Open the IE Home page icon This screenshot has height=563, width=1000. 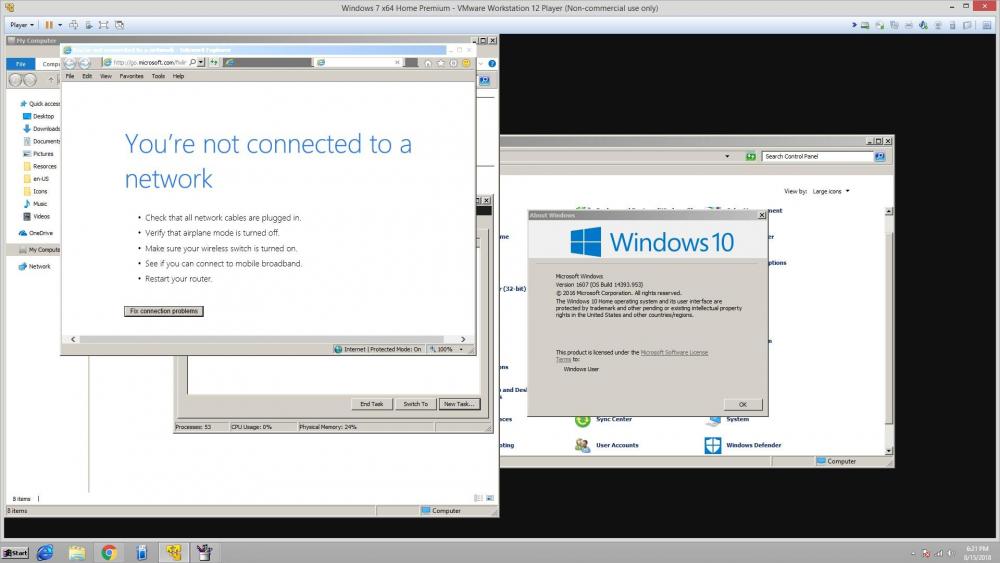428,63
